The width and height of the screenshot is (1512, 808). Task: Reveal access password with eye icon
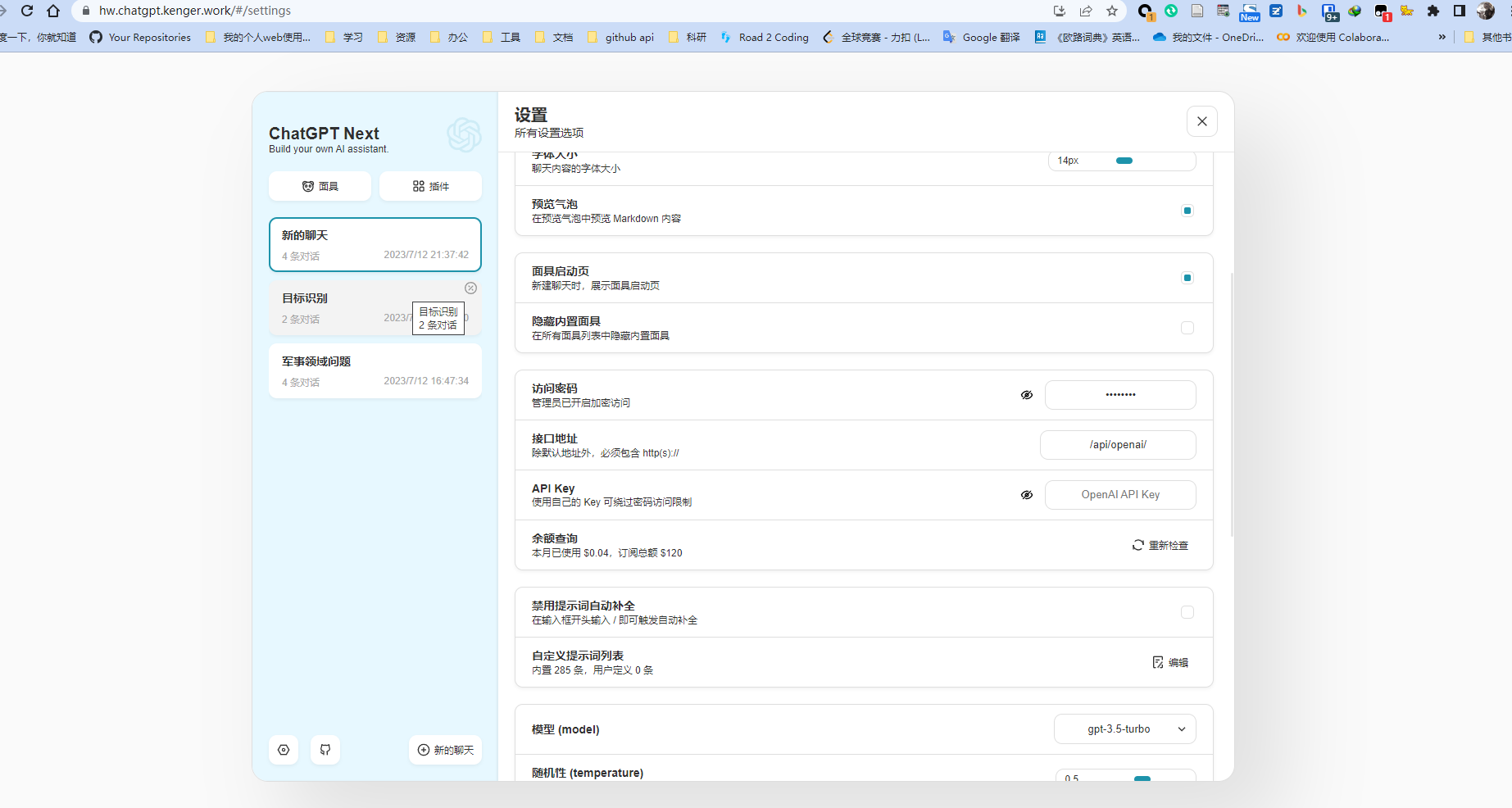[x=1027, y=394]
